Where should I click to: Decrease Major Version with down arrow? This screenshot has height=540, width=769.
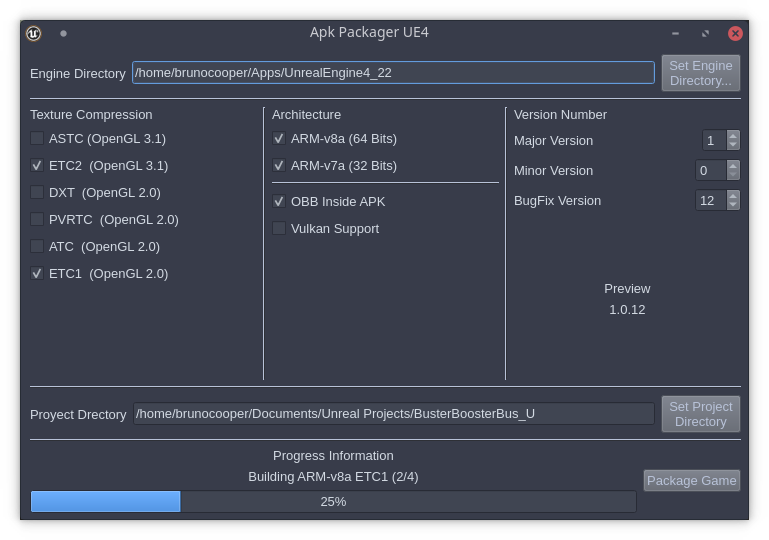tap(733, 145)
